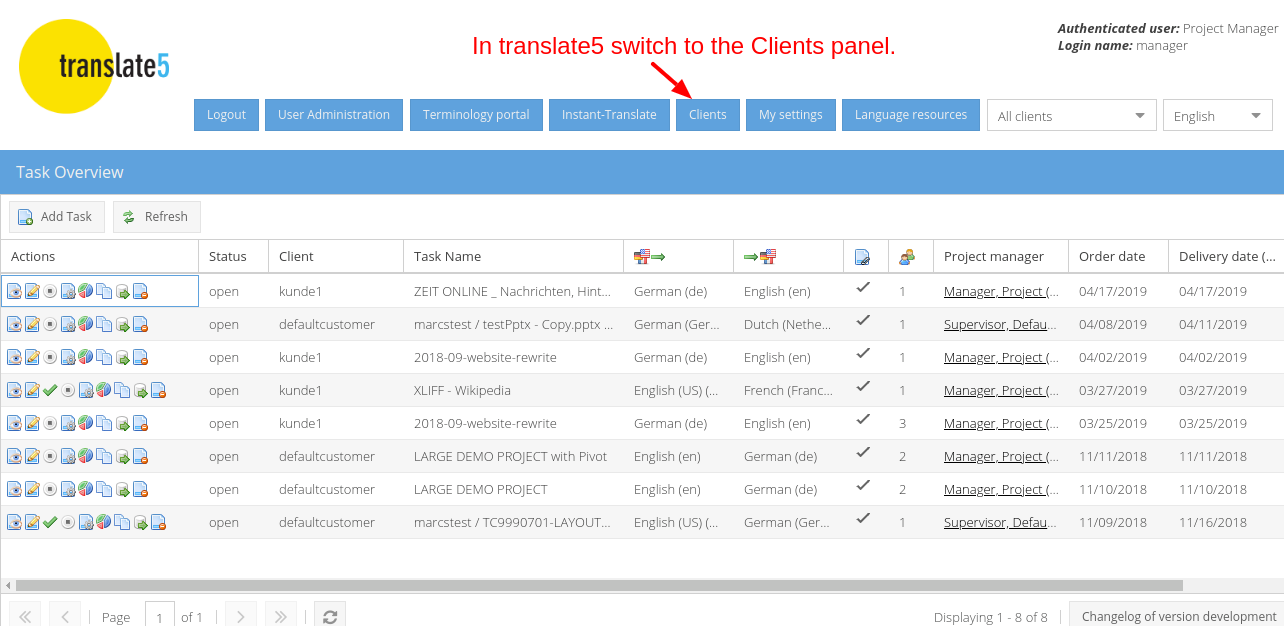Open Instant-Translate
Screen dimensions: 1284x626
coord(609,115)
